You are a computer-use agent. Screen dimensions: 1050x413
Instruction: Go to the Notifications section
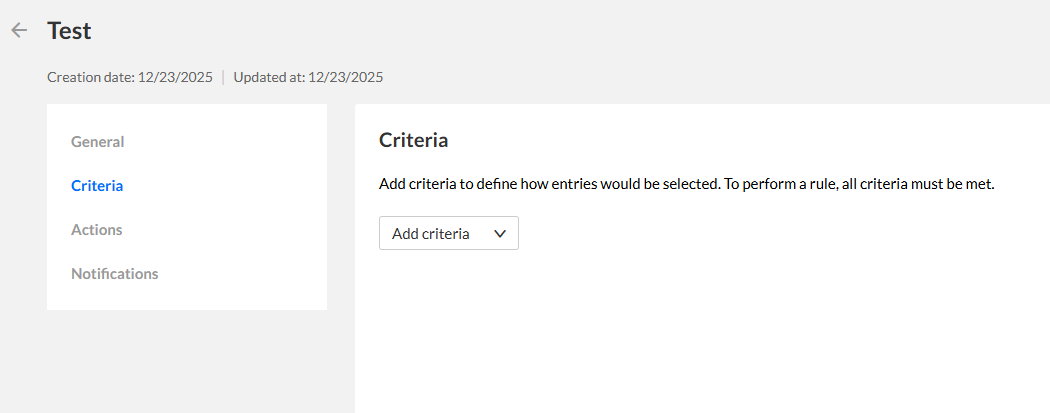pyautogui.click(x=115, y=274)
